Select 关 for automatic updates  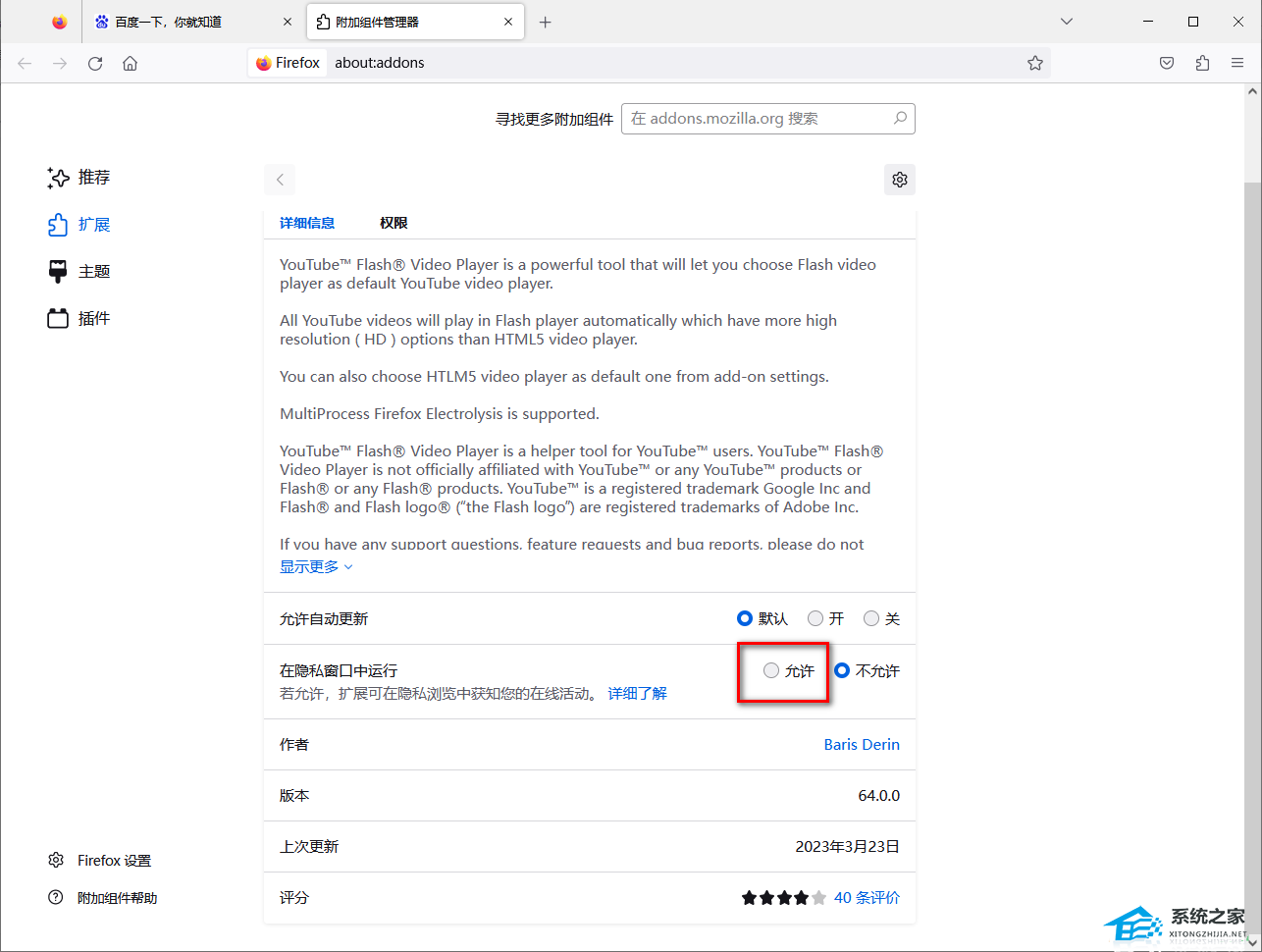point(871,618)
